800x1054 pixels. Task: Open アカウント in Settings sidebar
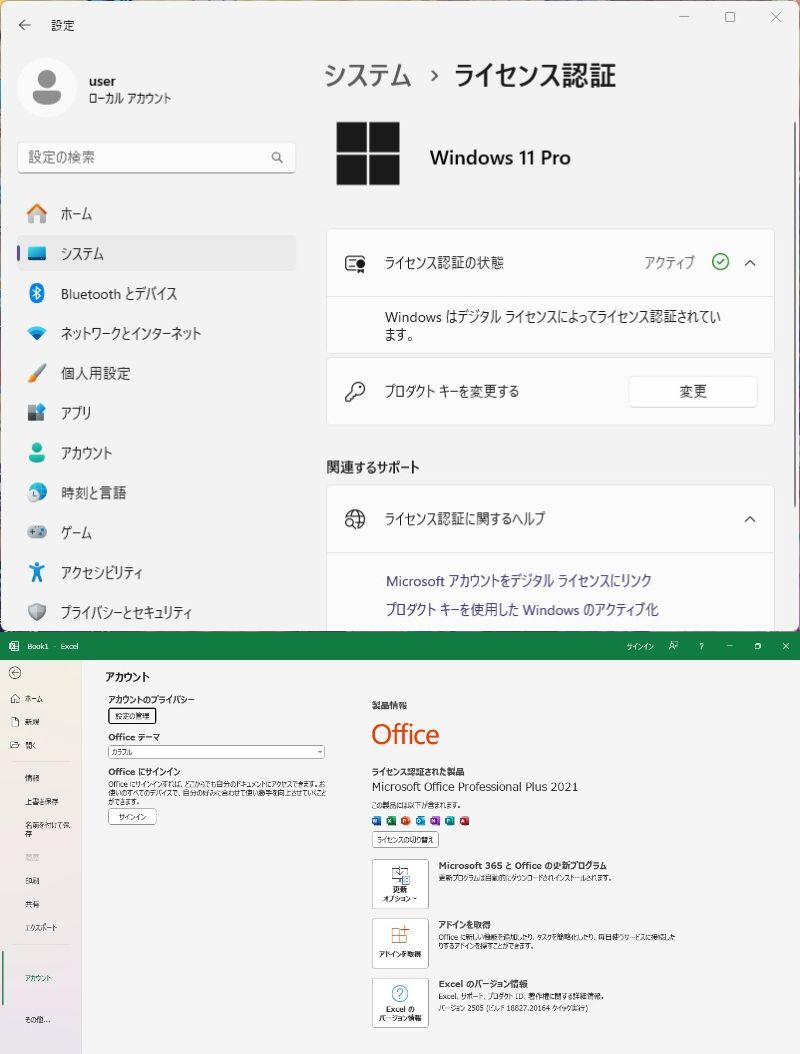point(156,453)
